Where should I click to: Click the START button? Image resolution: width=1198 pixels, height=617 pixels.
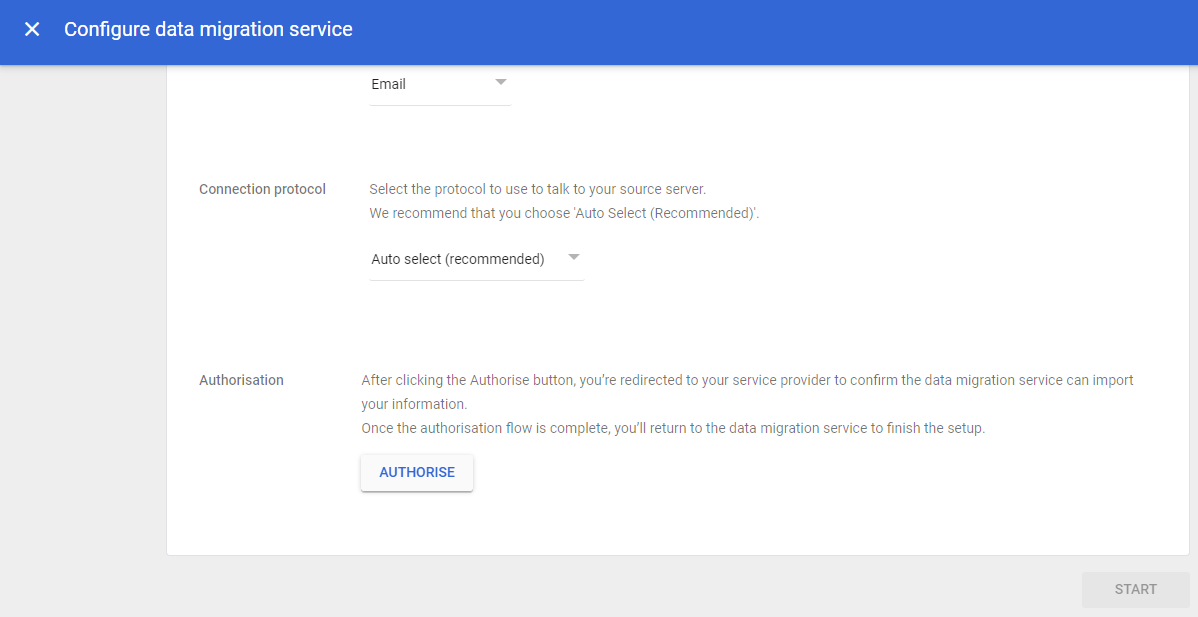tap(1135, 590)
